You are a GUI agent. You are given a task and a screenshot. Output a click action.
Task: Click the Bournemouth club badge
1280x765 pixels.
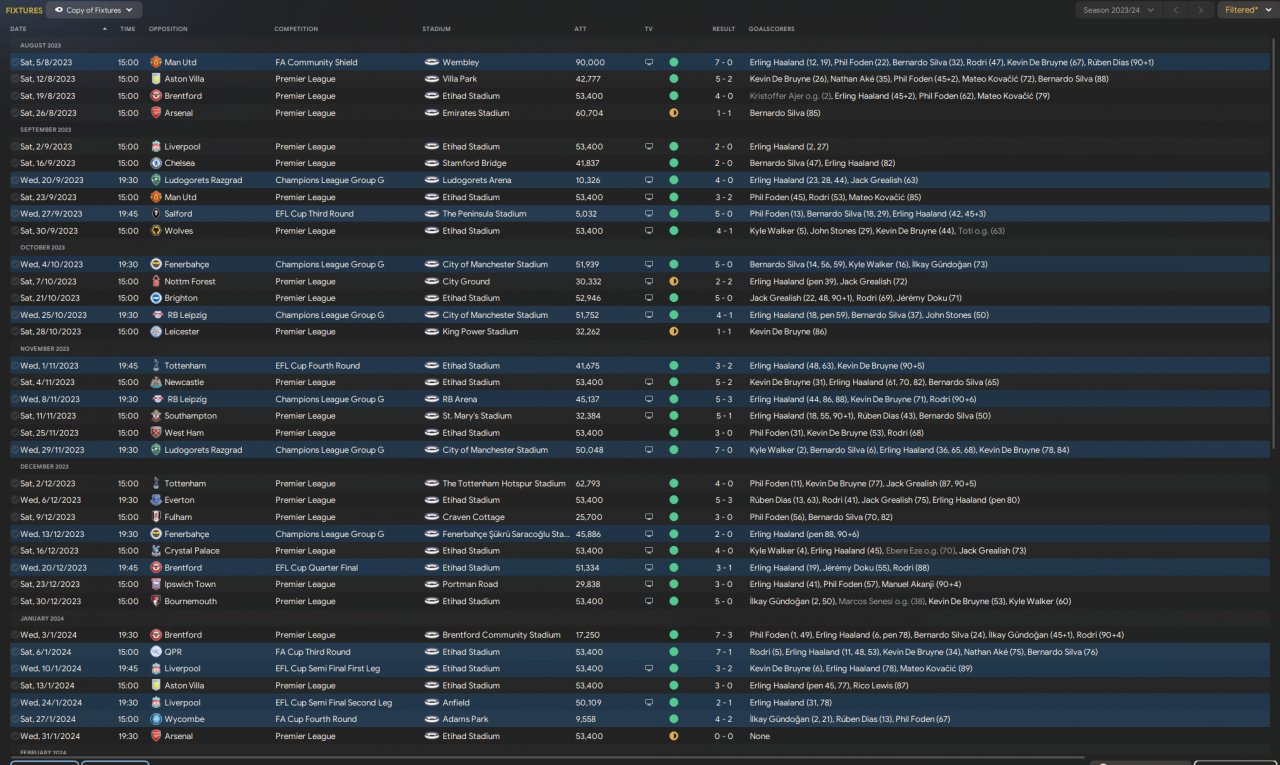click(x=156, y=601)
